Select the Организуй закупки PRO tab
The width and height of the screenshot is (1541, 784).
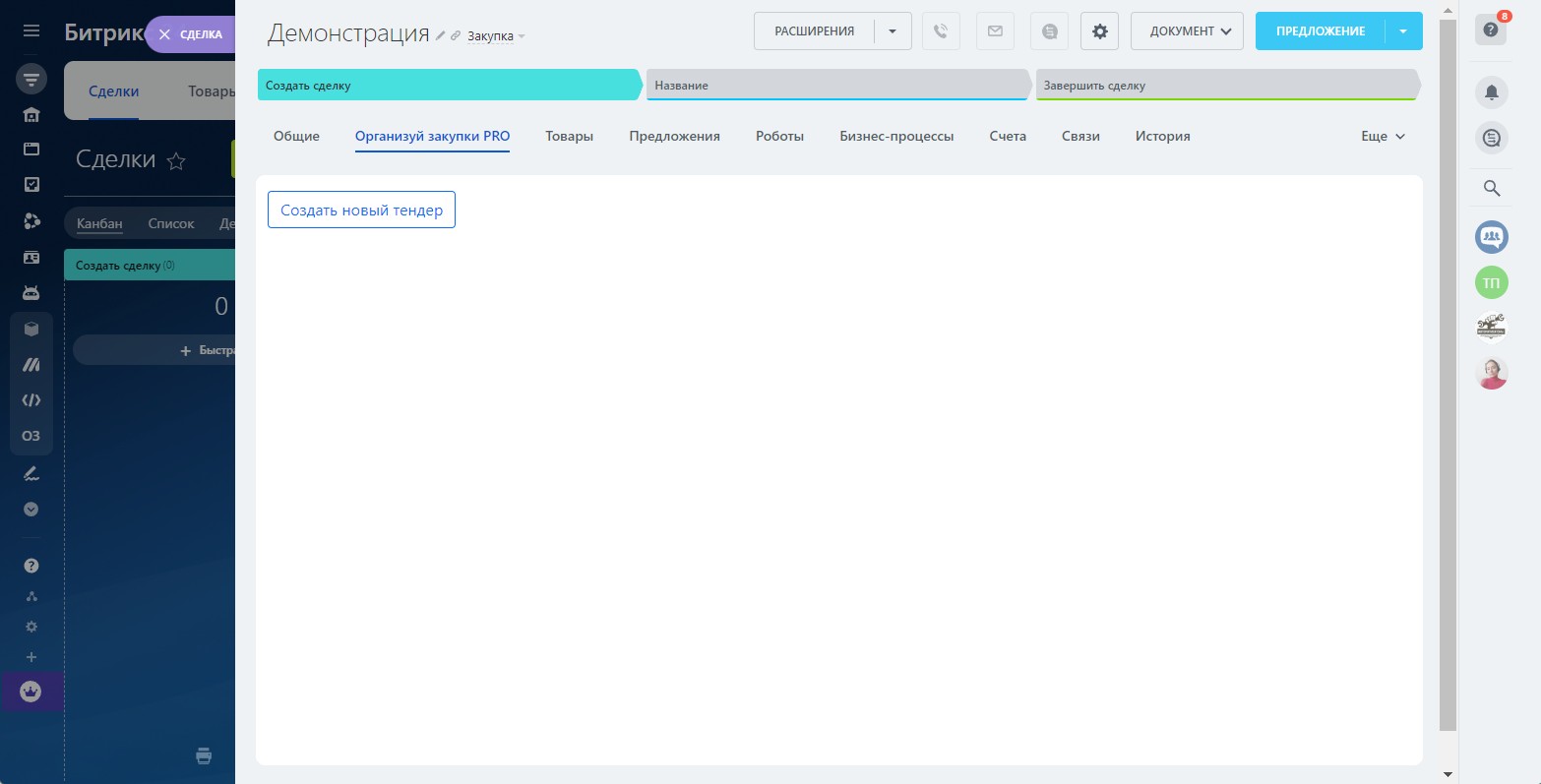pos(433,137)
